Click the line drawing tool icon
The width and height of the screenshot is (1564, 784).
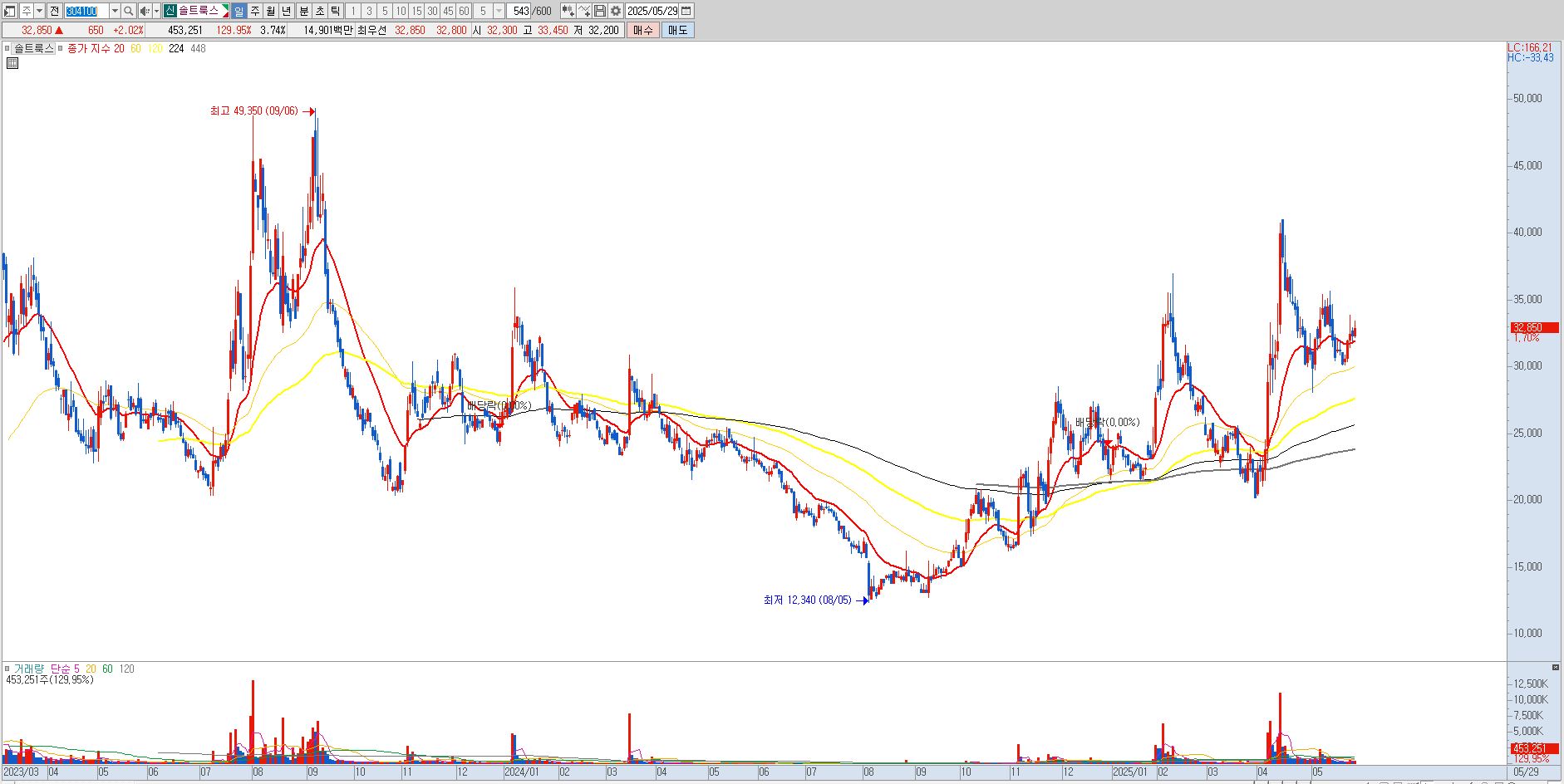pos(583,11)
